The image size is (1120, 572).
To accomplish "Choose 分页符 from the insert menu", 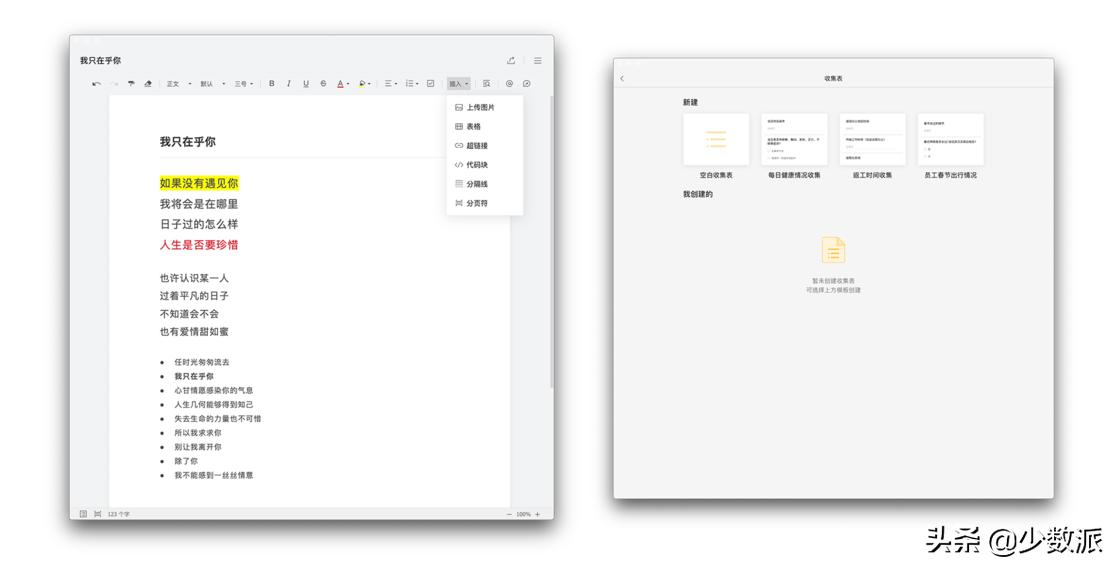I will [x=485, y=204].
